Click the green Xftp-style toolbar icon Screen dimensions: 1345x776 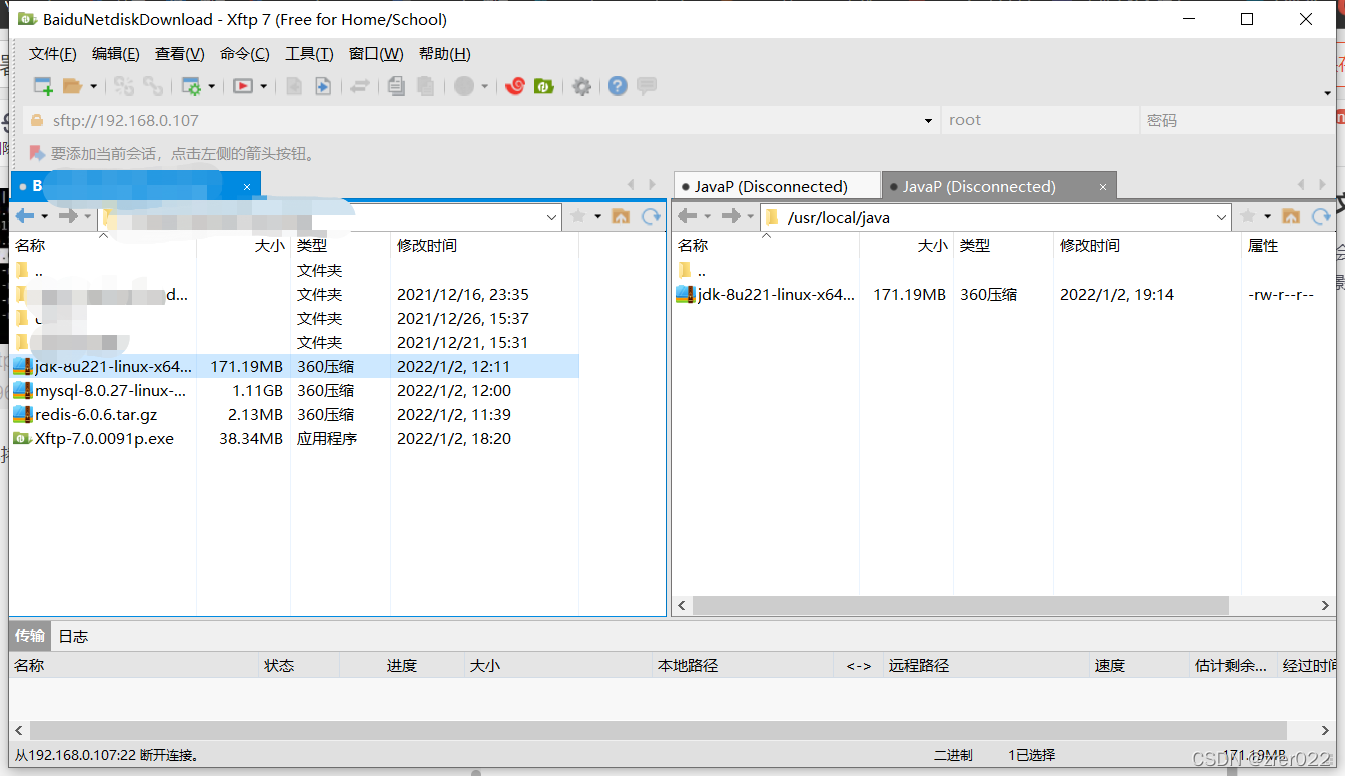point(543,86)
